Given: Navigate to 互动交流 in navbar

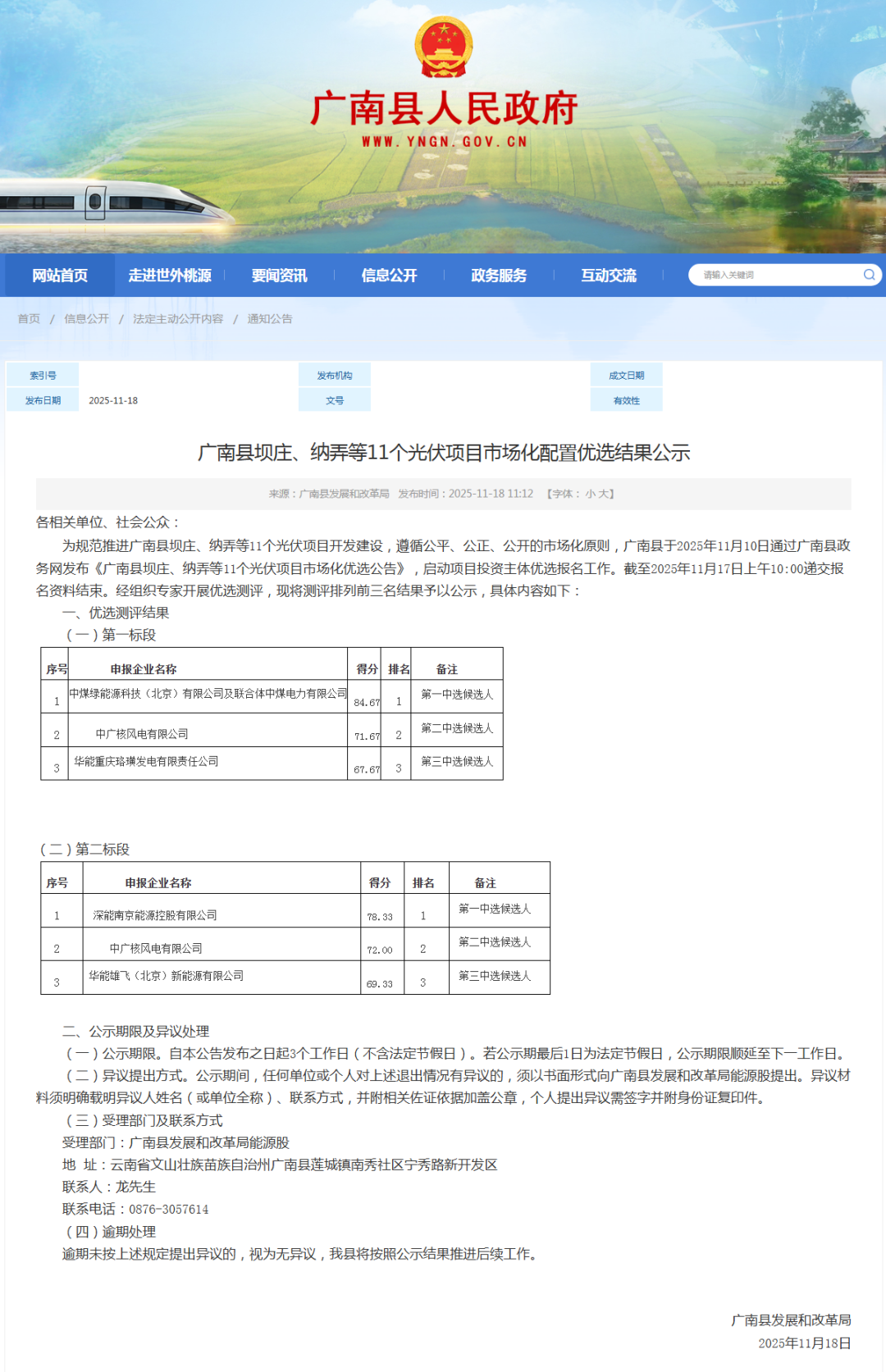Looking at the screenshot, I should click(608, 276).
